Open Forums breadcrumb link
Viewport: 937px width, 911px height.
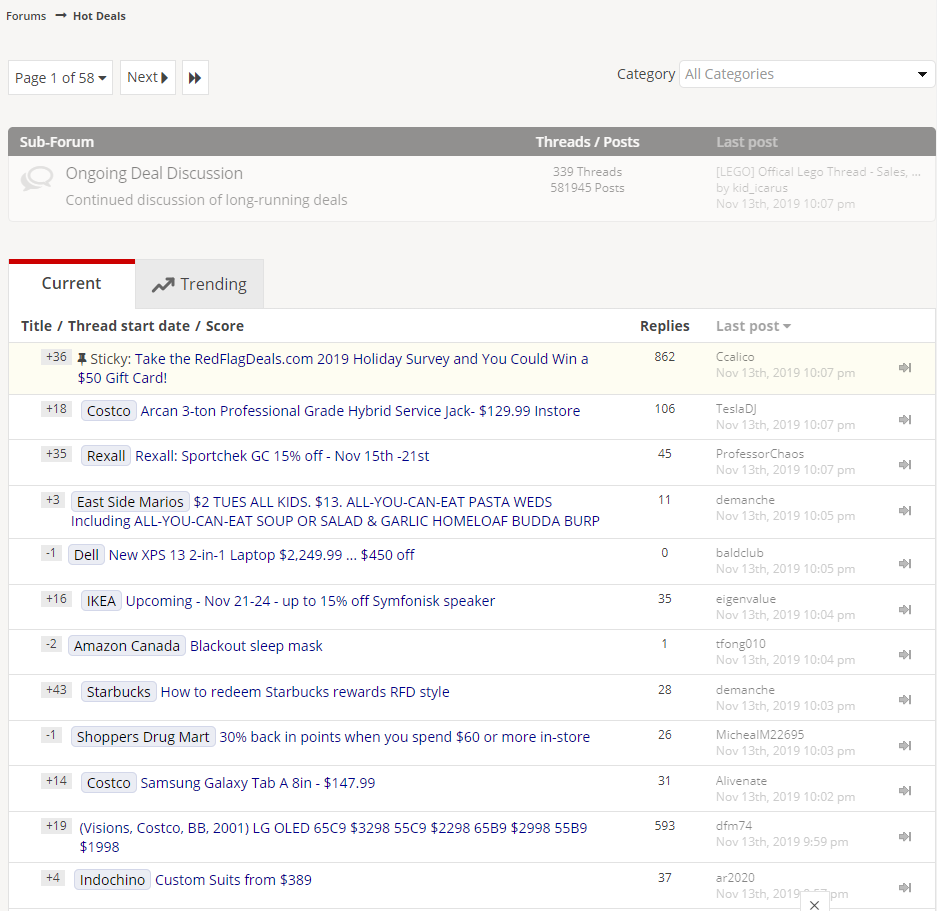26,16
